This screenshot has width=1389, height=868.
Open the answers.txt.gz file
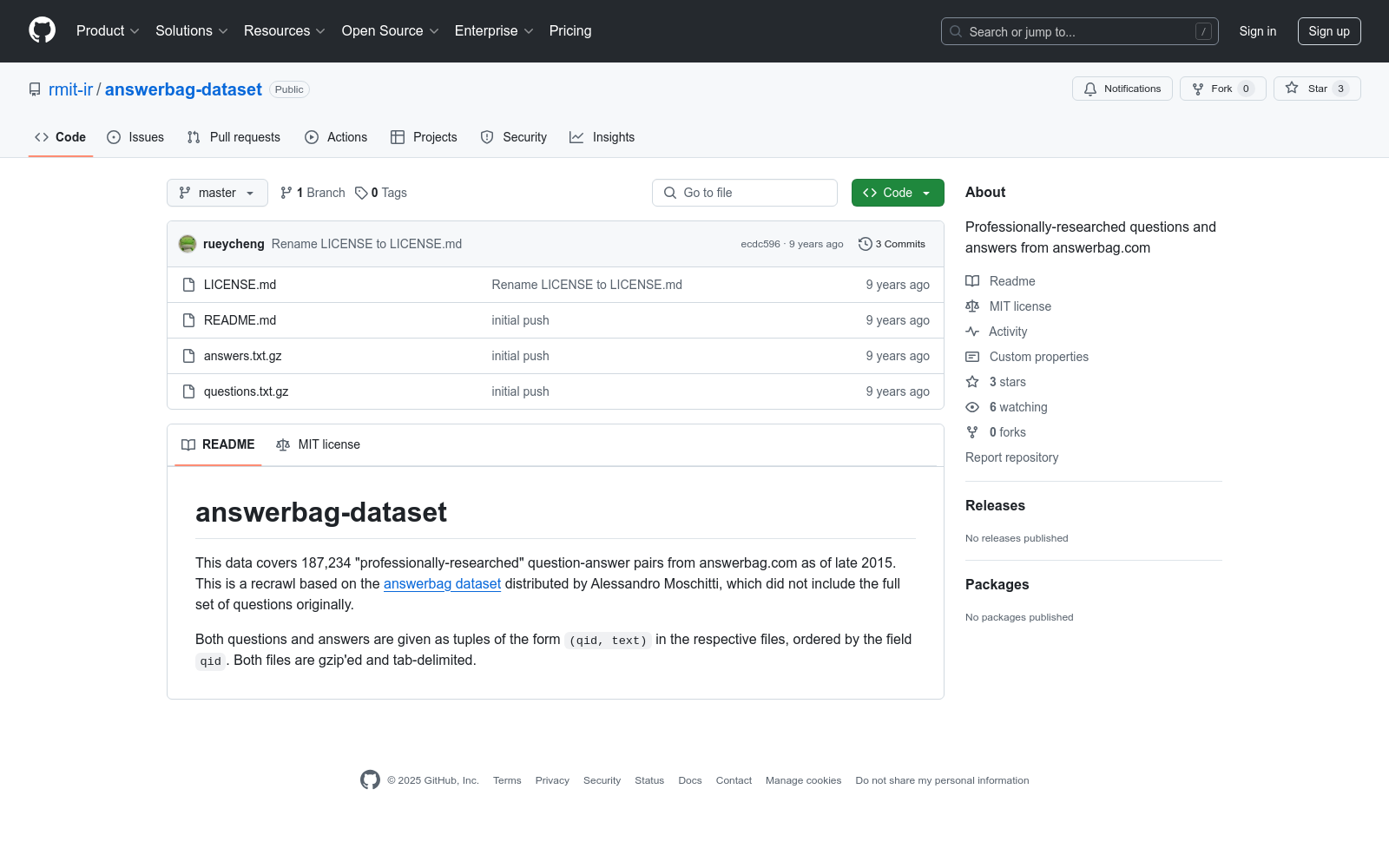243,356
